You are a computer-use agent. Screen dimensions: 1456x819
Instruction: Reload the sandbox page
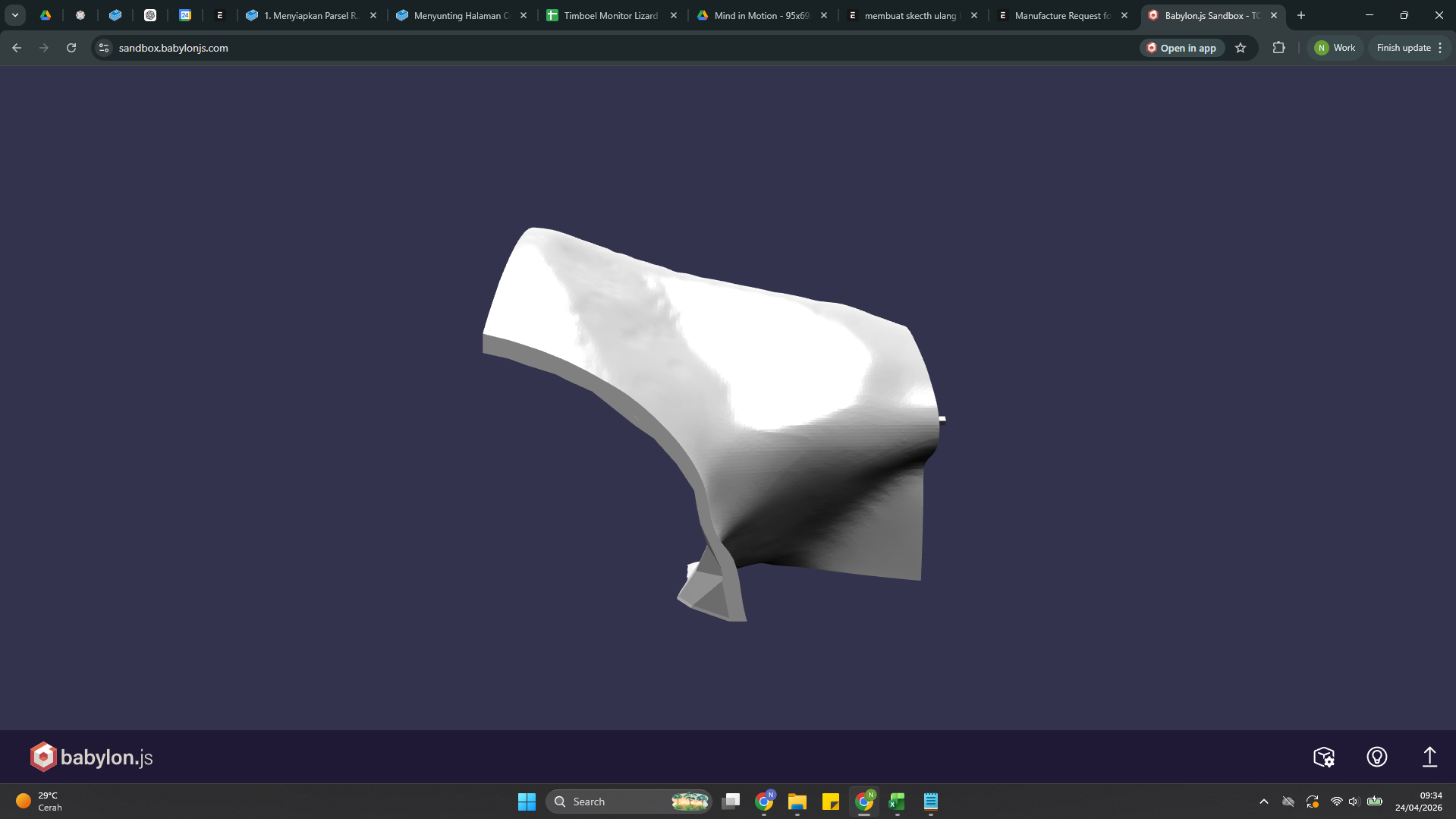(x=71, y=48)
